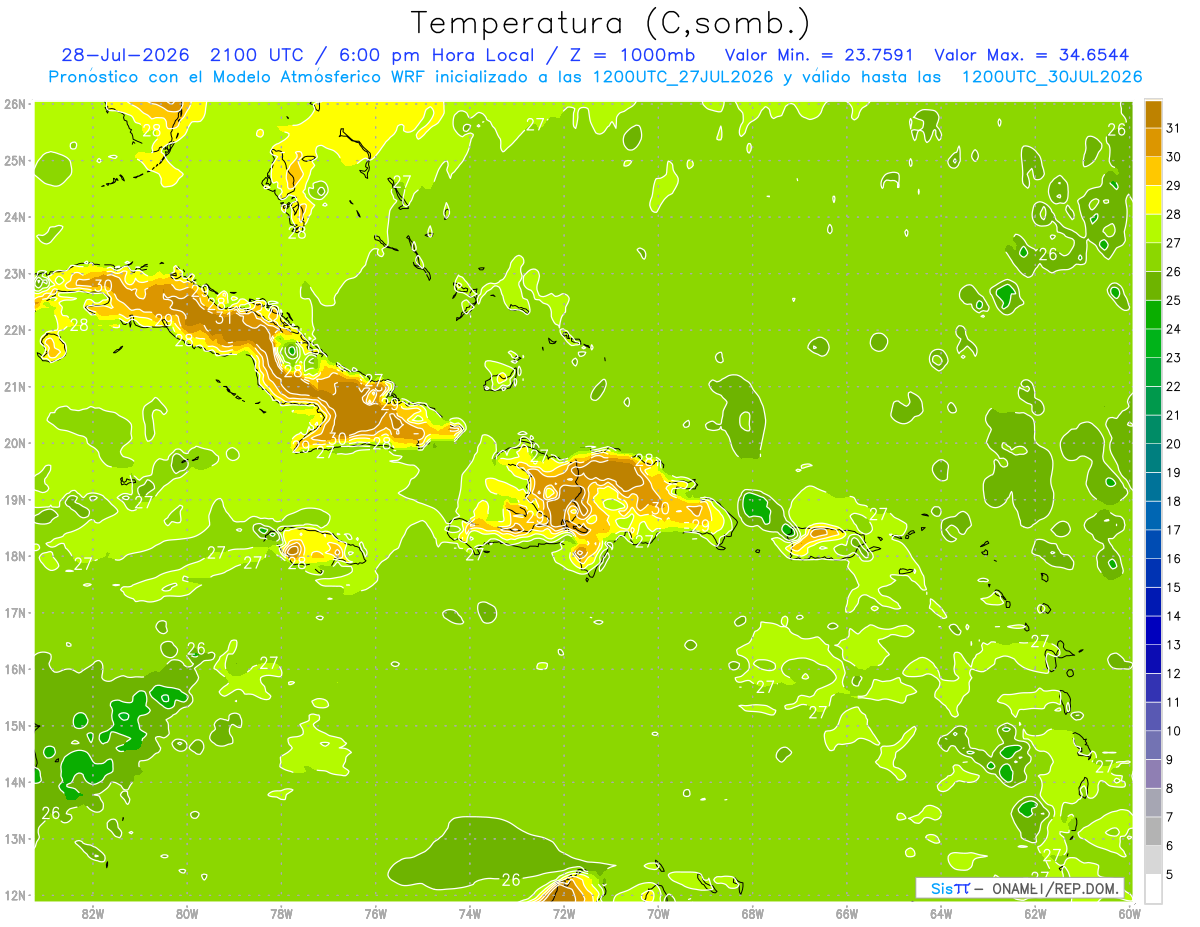Click the 60W longitude axis label
Viewport: 1200px width, 927px height.
tap(1129, 912)
